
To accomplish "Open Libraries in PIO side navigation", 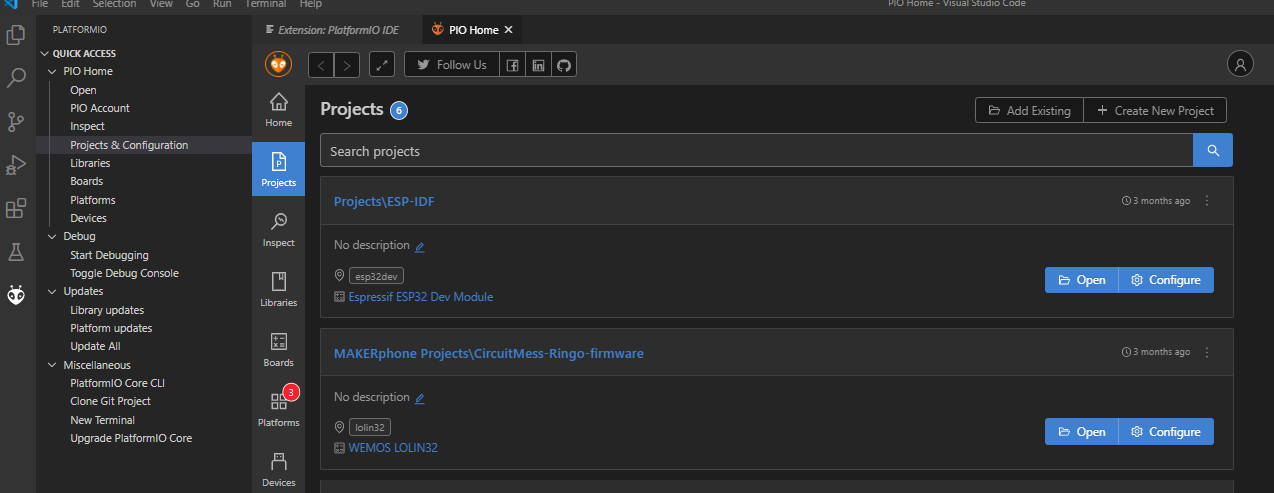I will [x=278, y=290].
